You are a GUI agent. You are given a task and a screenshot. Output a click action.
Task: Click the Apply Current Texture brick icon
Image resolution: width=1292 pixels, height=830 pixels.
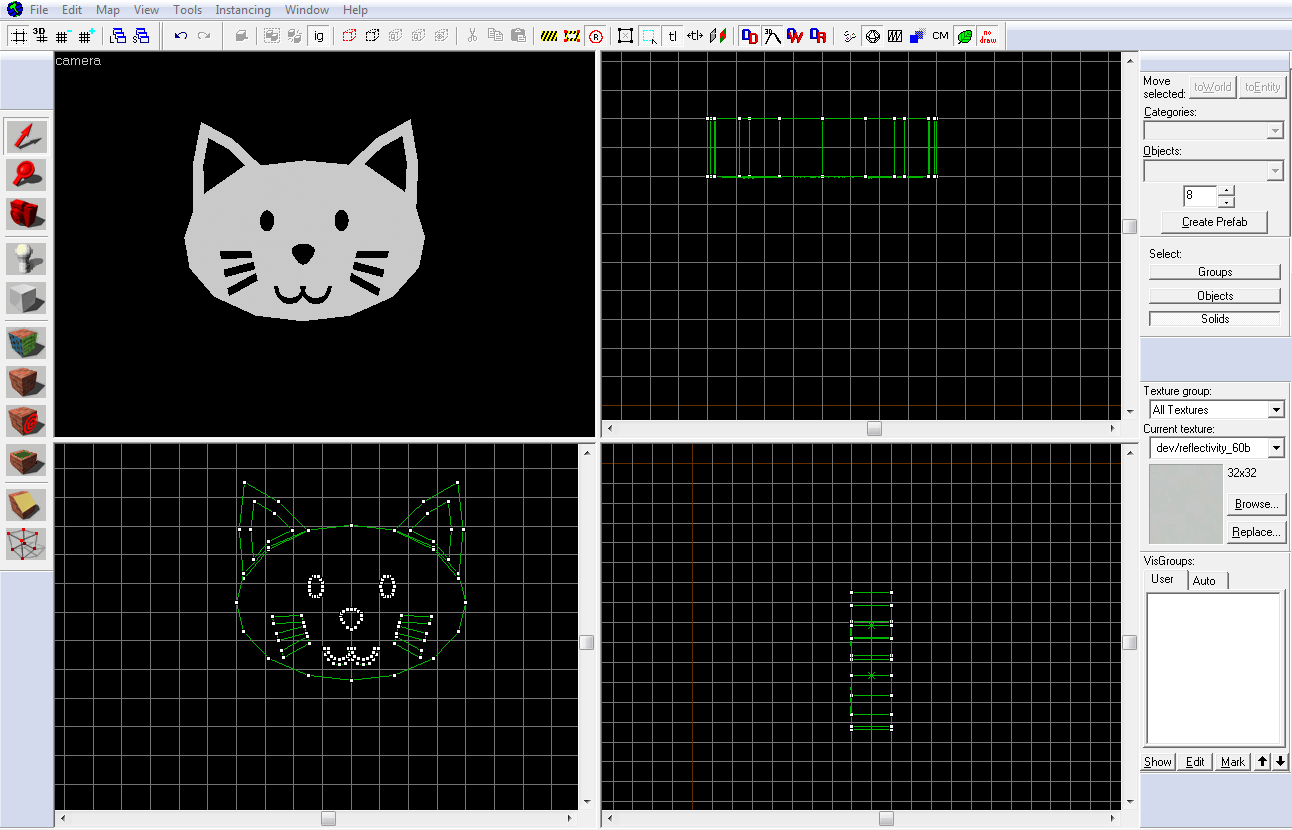26,382
